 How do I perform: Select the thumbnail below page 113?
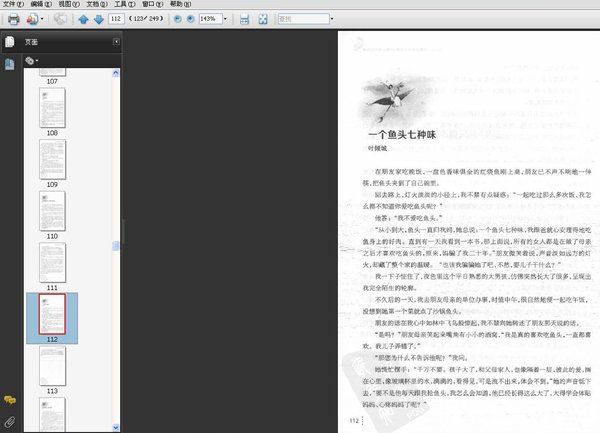(52, 415)
